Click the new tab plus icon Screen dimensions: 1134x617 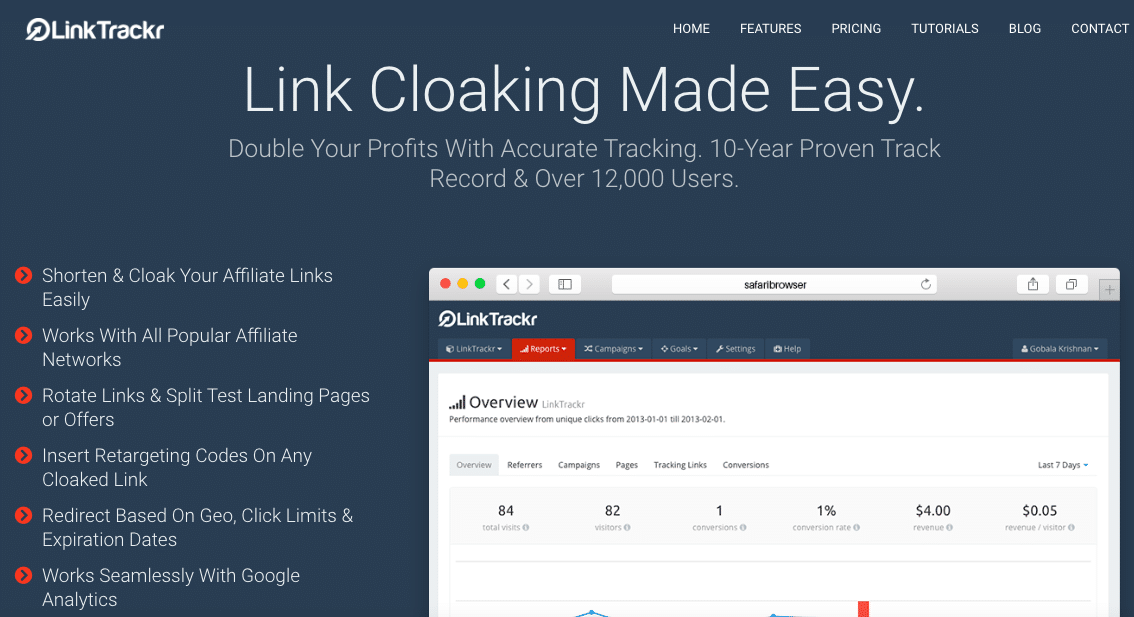pyautogui.click(x=1109, y=290)
